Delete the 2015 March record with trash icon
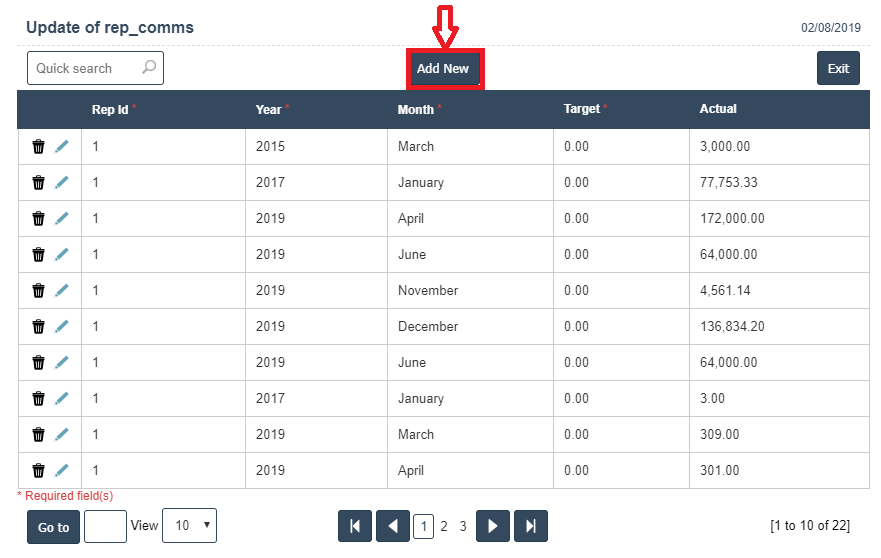The width and height of the screenshot is (881, 558). 38,147
